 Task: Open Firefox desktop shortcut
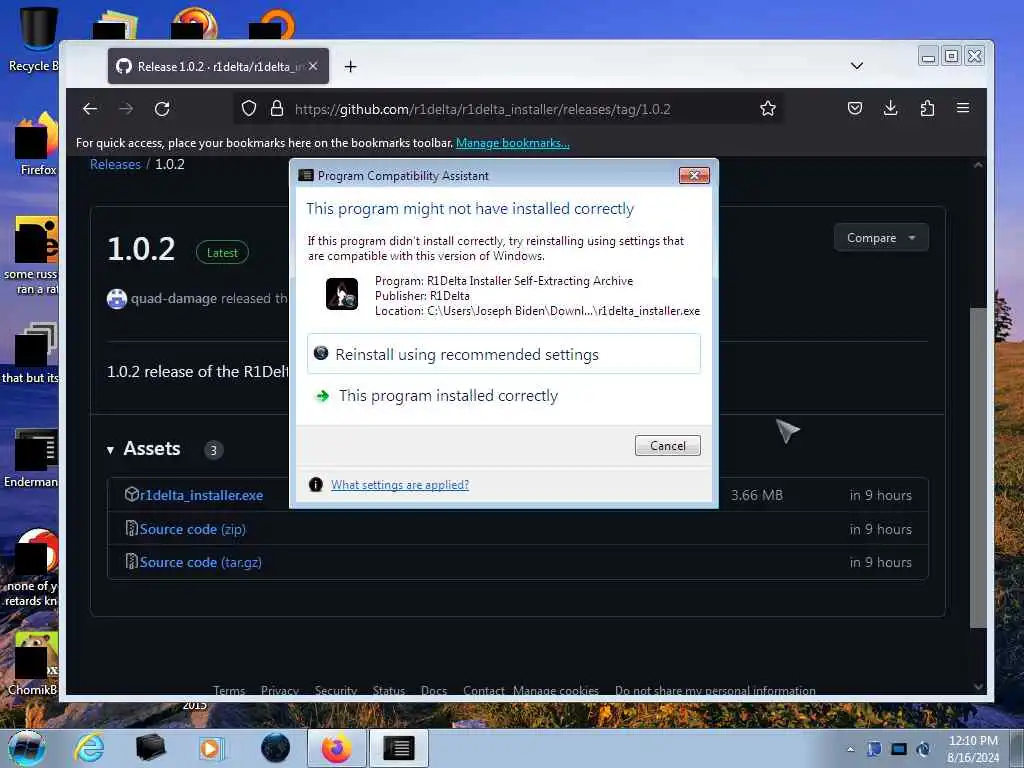coord(37,144)
